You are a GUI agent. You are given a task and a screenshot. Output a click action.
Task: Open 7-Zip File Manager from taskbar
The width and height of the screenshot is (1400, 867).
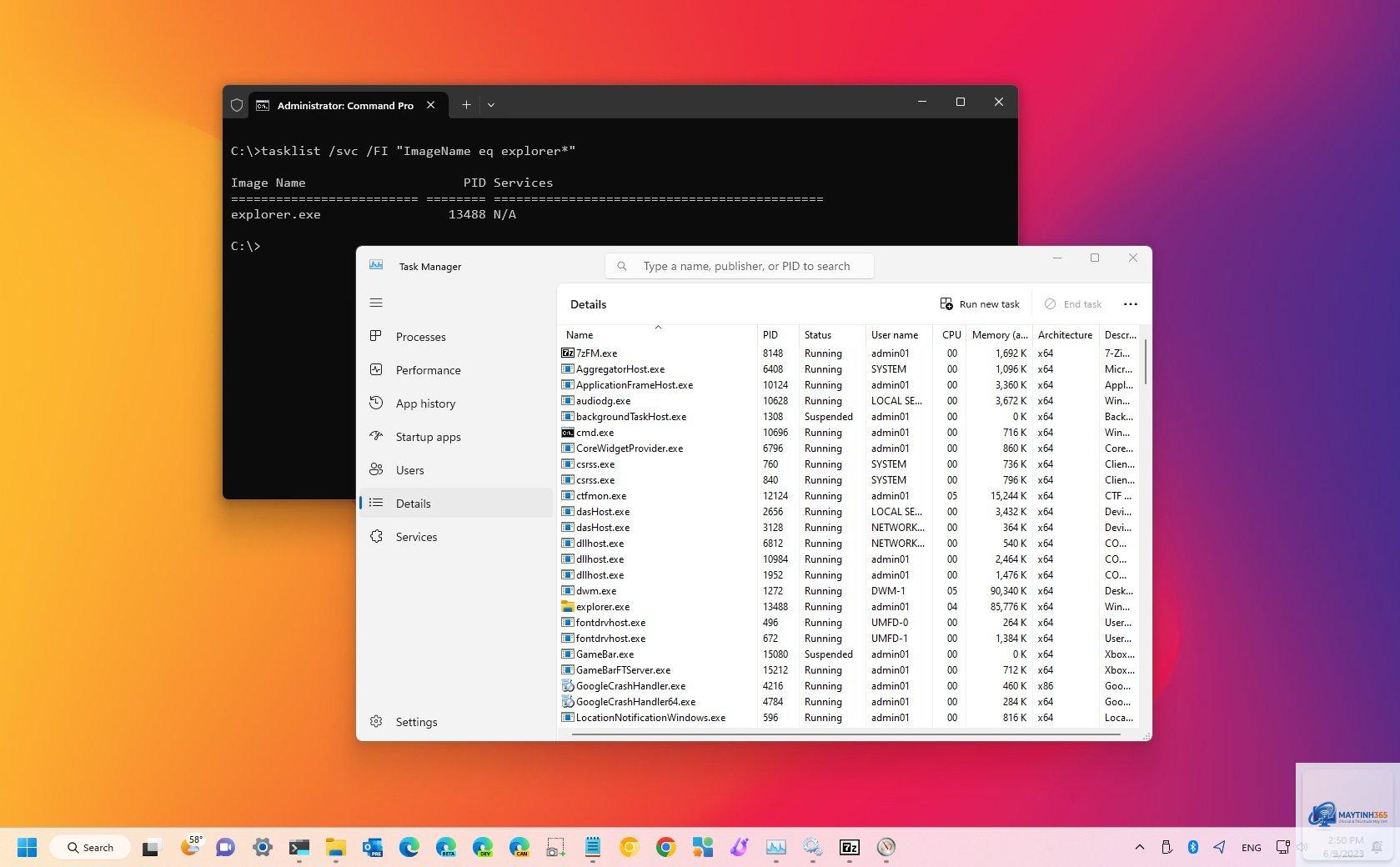(850, 847)
